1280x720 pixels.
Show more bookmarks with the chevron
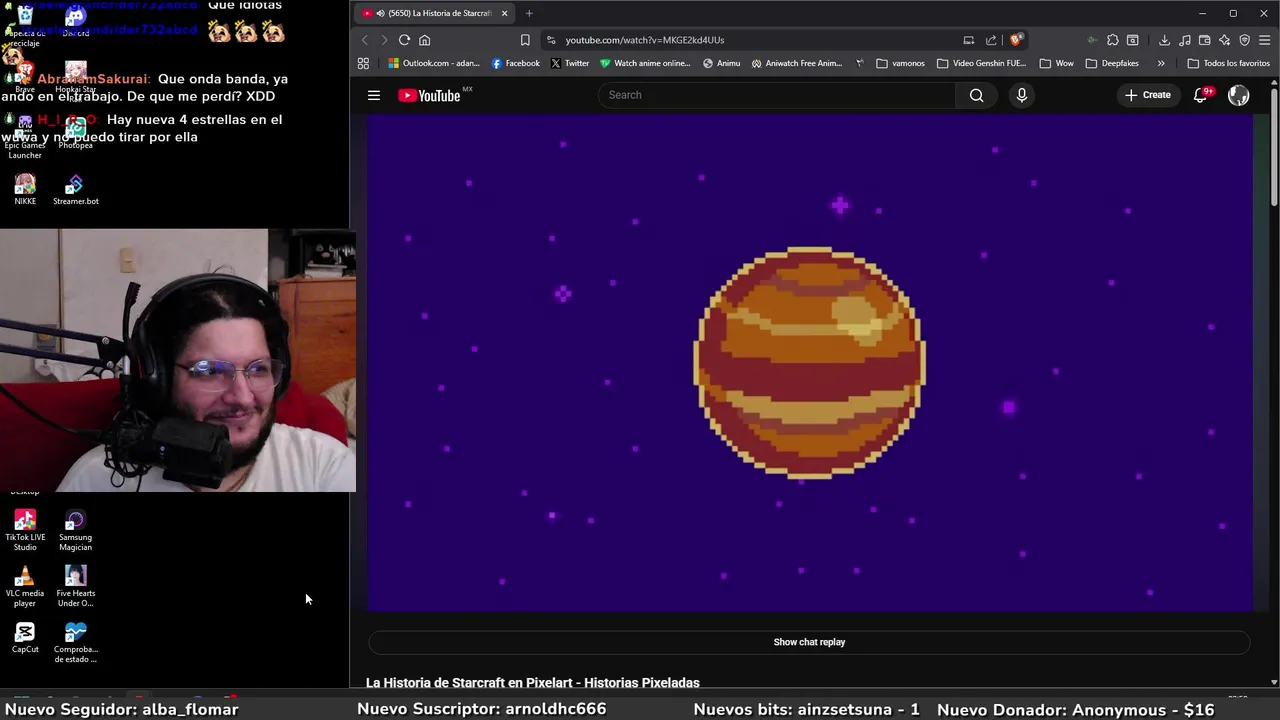pos(1161,63)
